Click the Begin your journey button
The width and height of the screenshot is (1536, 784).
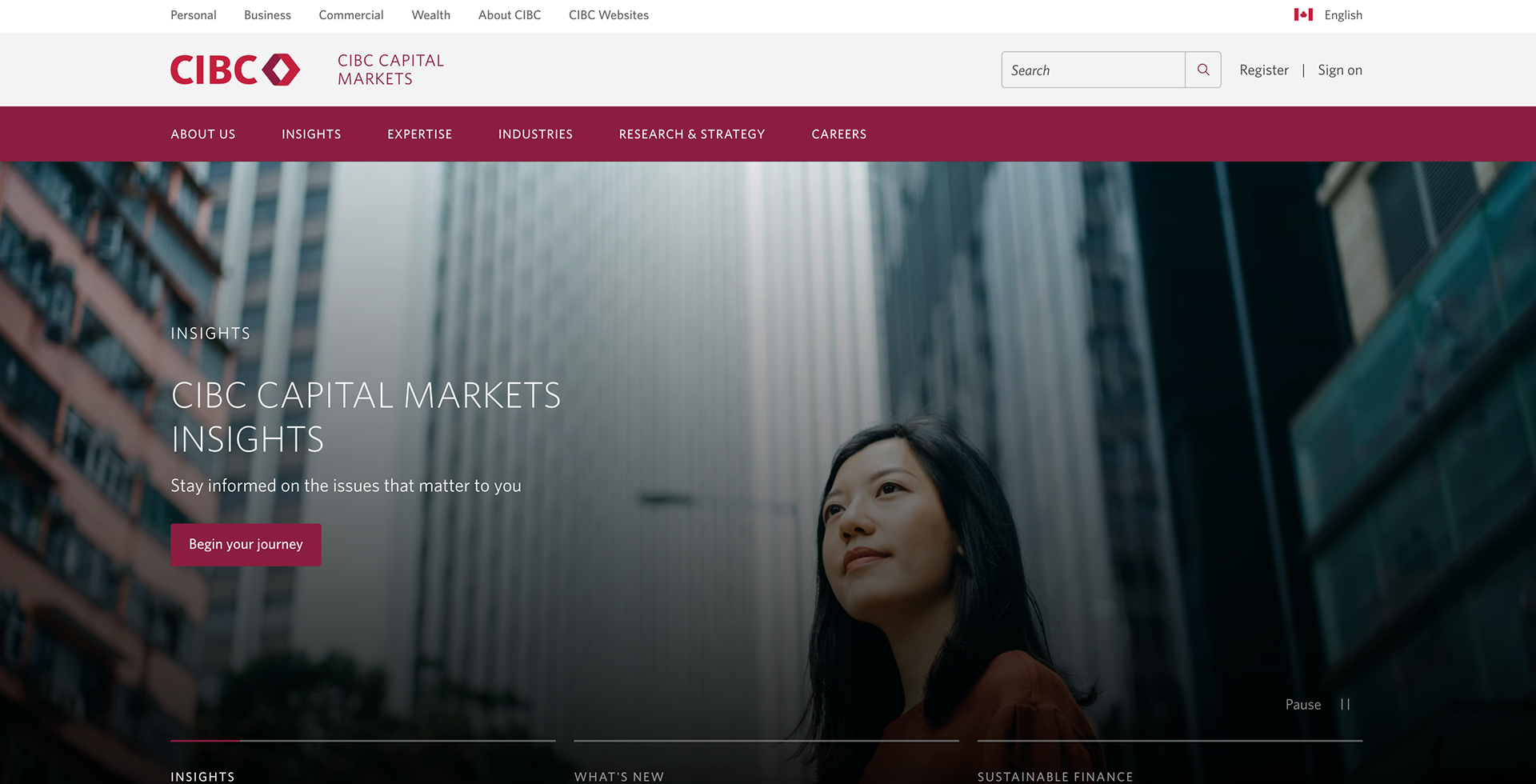246,545
